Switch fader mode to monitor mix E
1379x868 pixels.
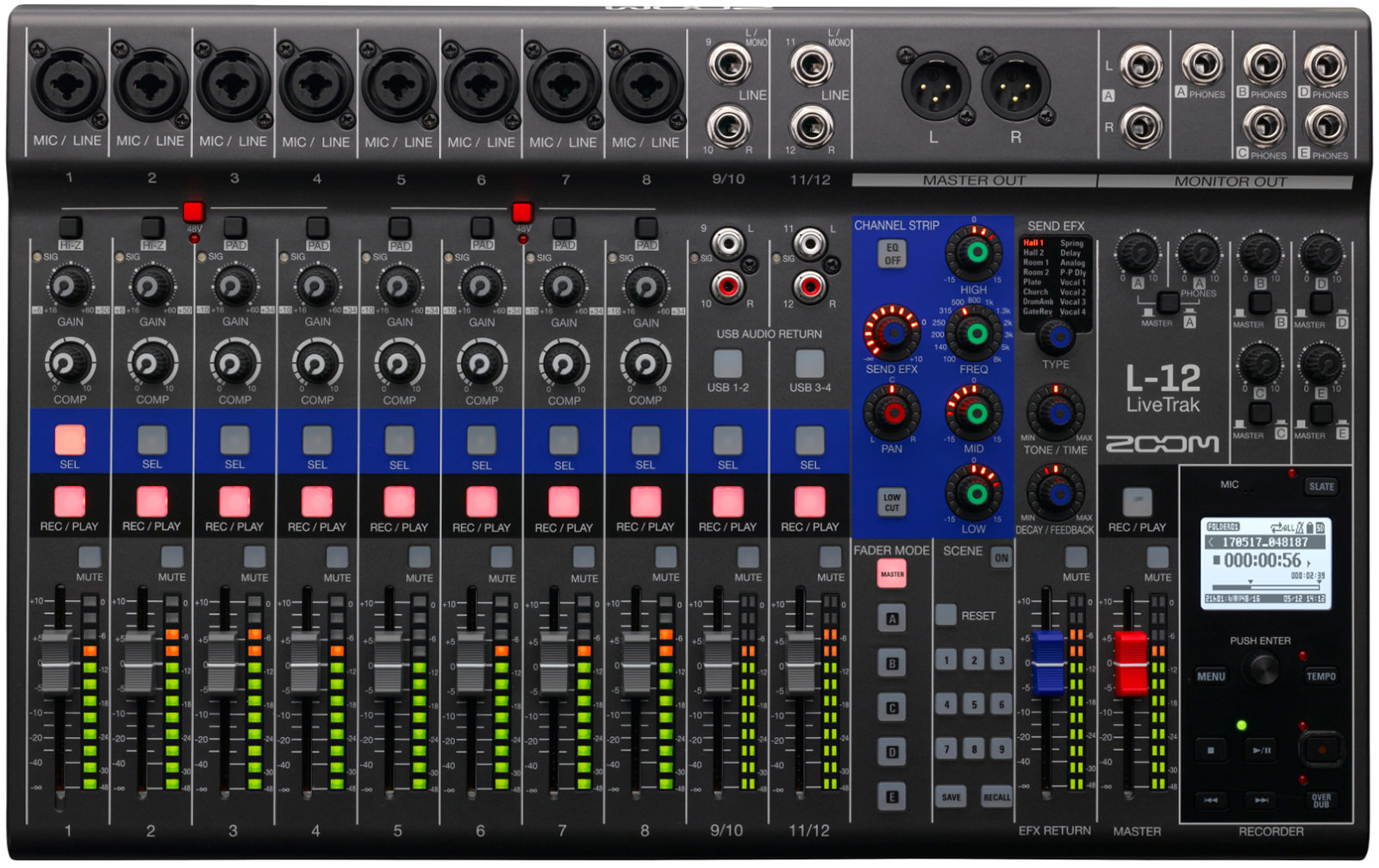point(892,796)
